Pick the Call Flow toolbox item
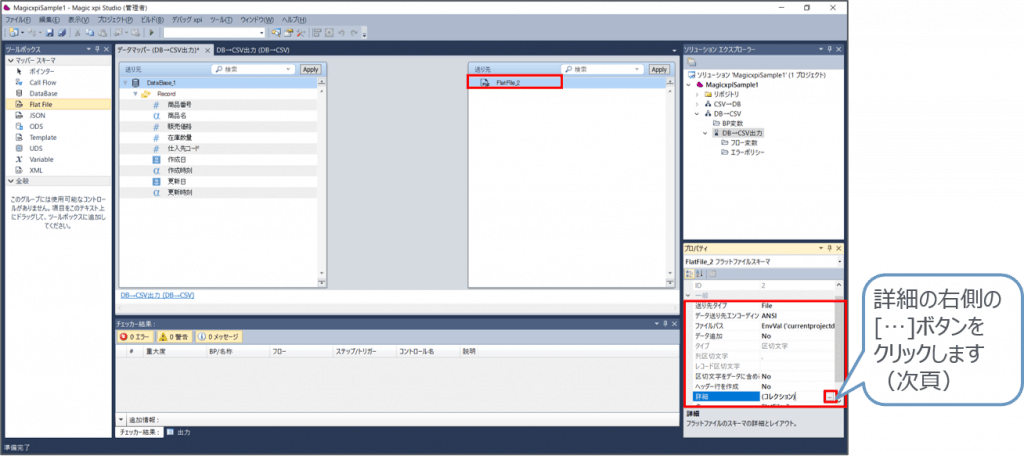 tap(42, 82)
